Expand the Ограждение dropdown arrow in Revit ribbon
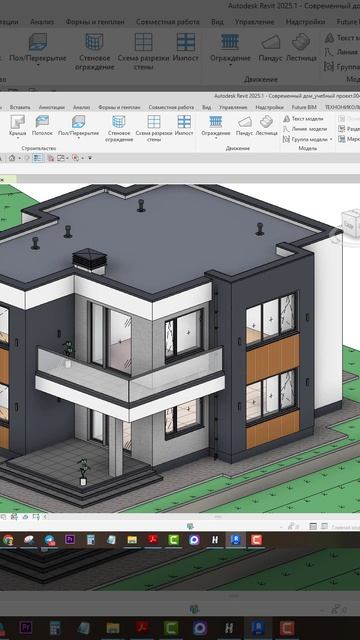The height and width of the screenshot is (640, 360). [216, 138]
